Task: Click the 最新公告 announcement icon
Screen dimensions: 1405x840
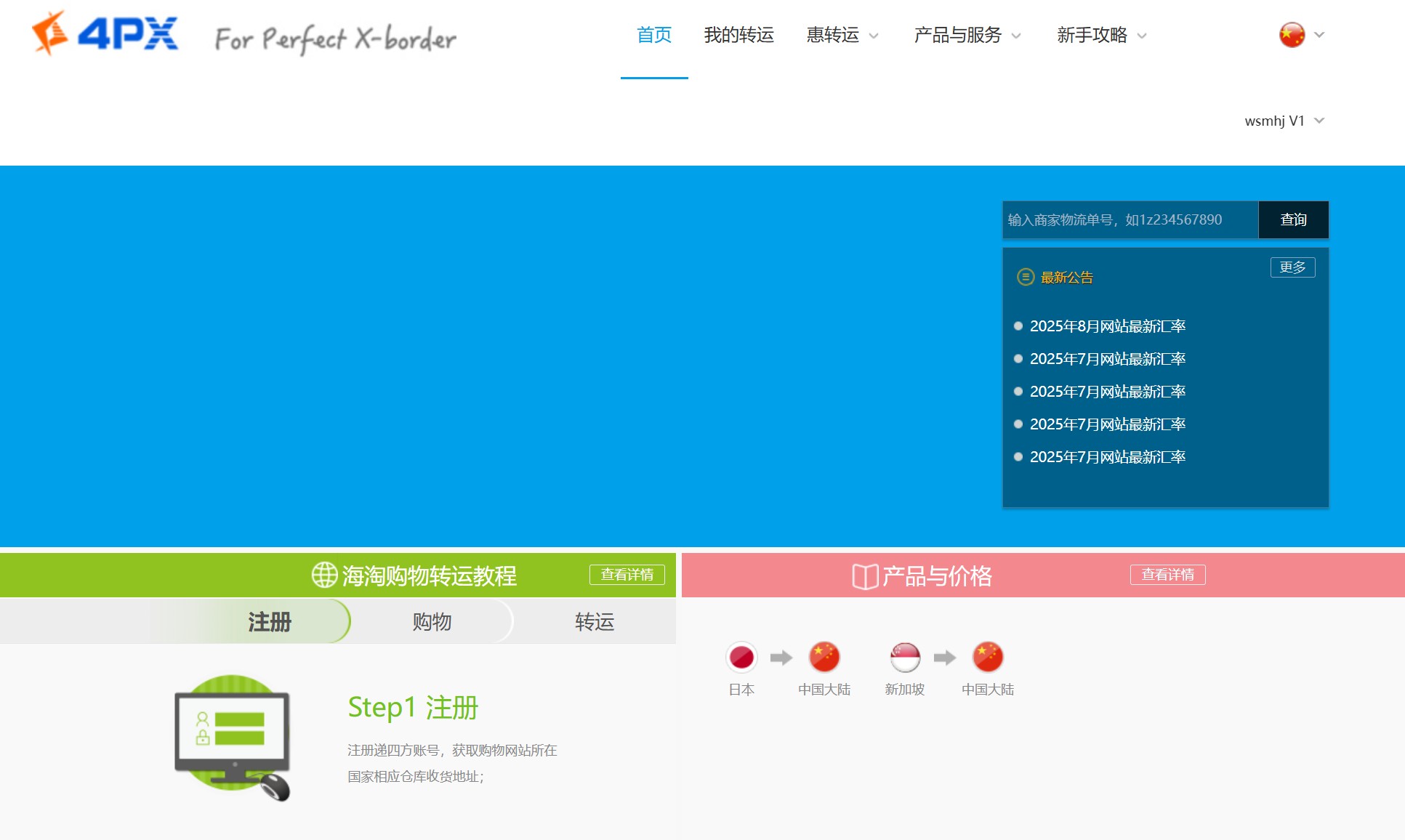Action: pos(1025,277)
